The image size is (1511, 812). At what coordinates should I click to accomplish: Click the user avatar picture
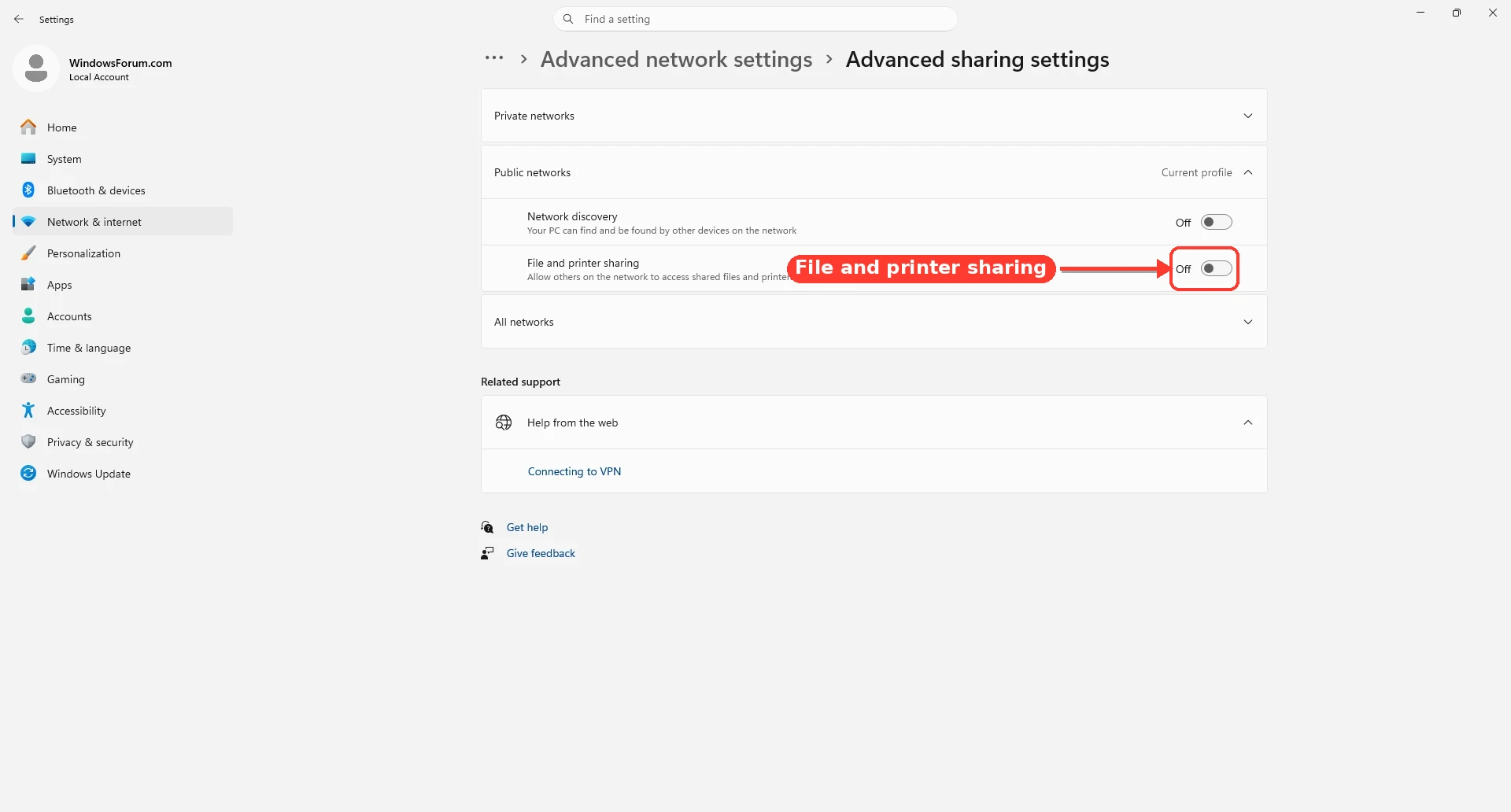coord(36,68)
